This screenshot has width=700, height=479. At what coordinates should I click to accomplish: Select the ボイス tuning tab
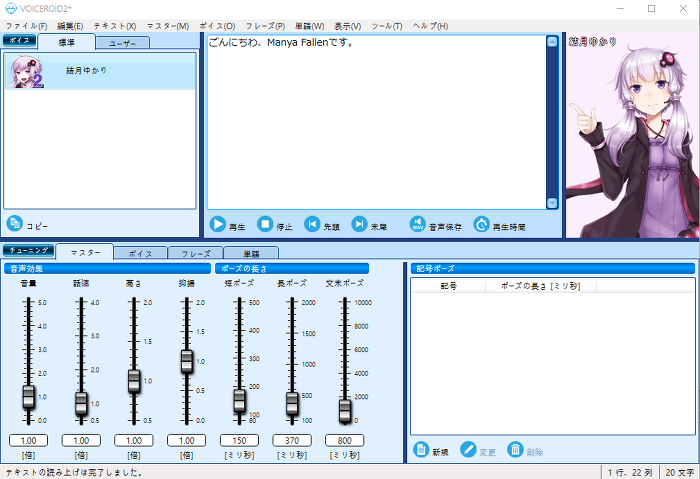pos(141,254)
